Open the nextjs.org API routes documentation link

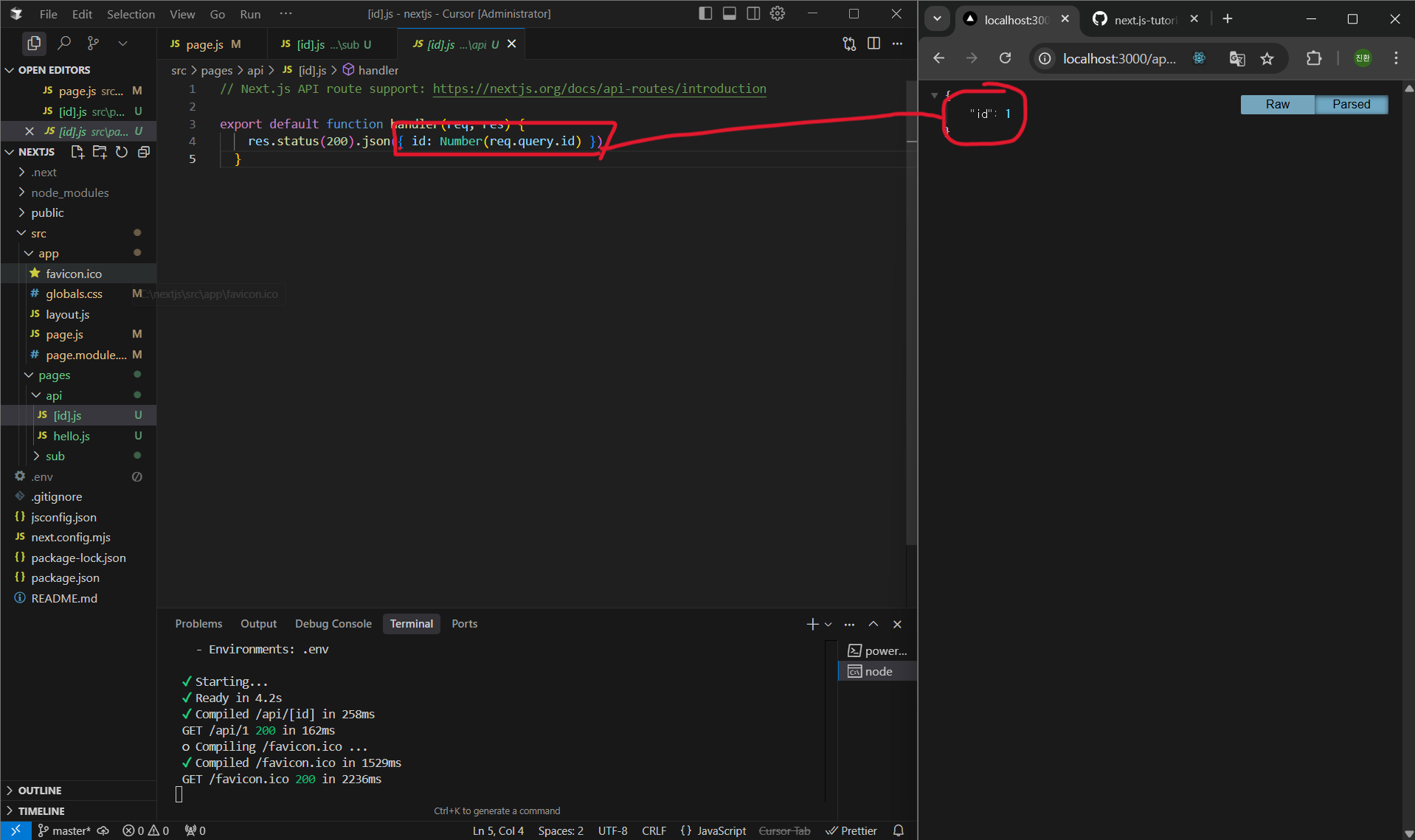pyautogui.click(x=599, y=88)
